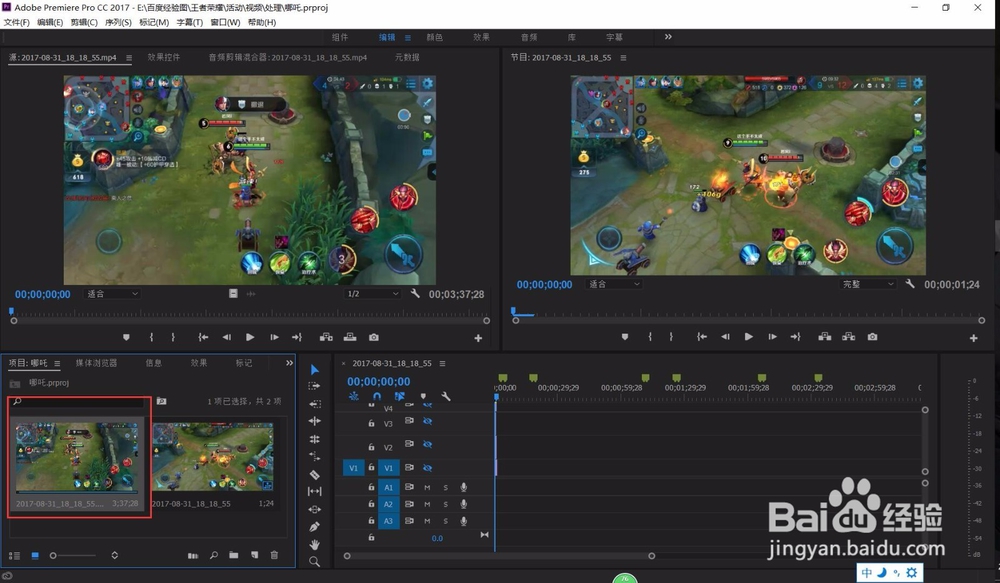Screen dimensions: 1000x583
Task: Step forward one frame in source monitor
Action: 274,337
